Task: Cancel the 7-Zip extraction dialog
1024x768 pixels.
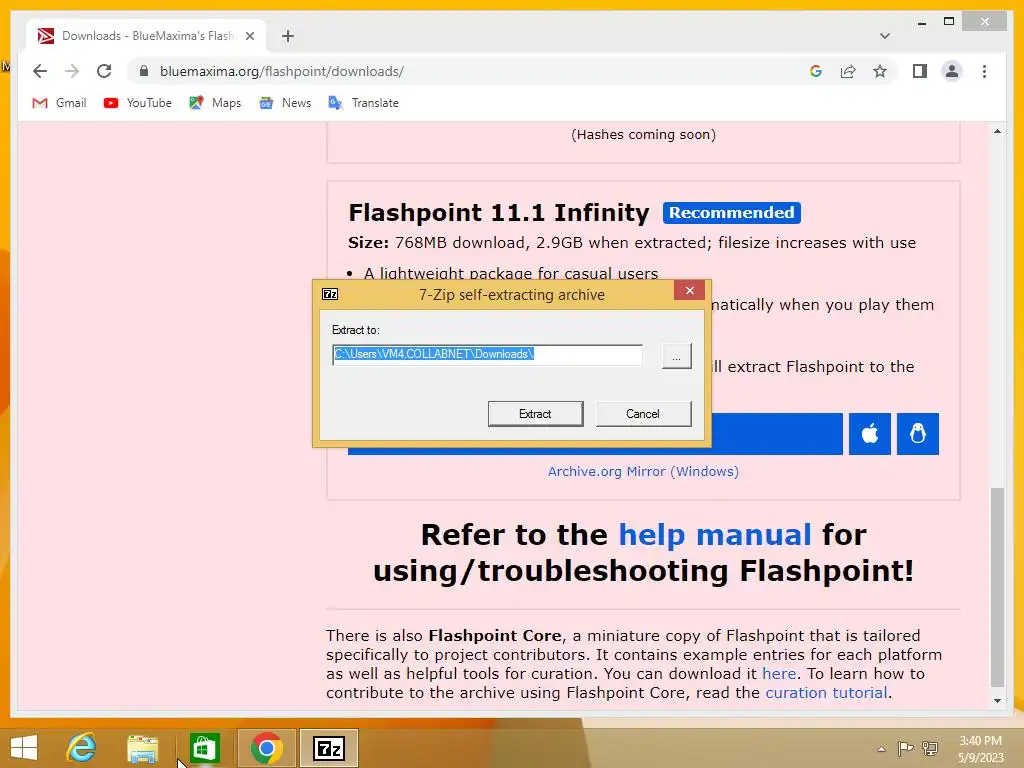Action: coord(643,414)
